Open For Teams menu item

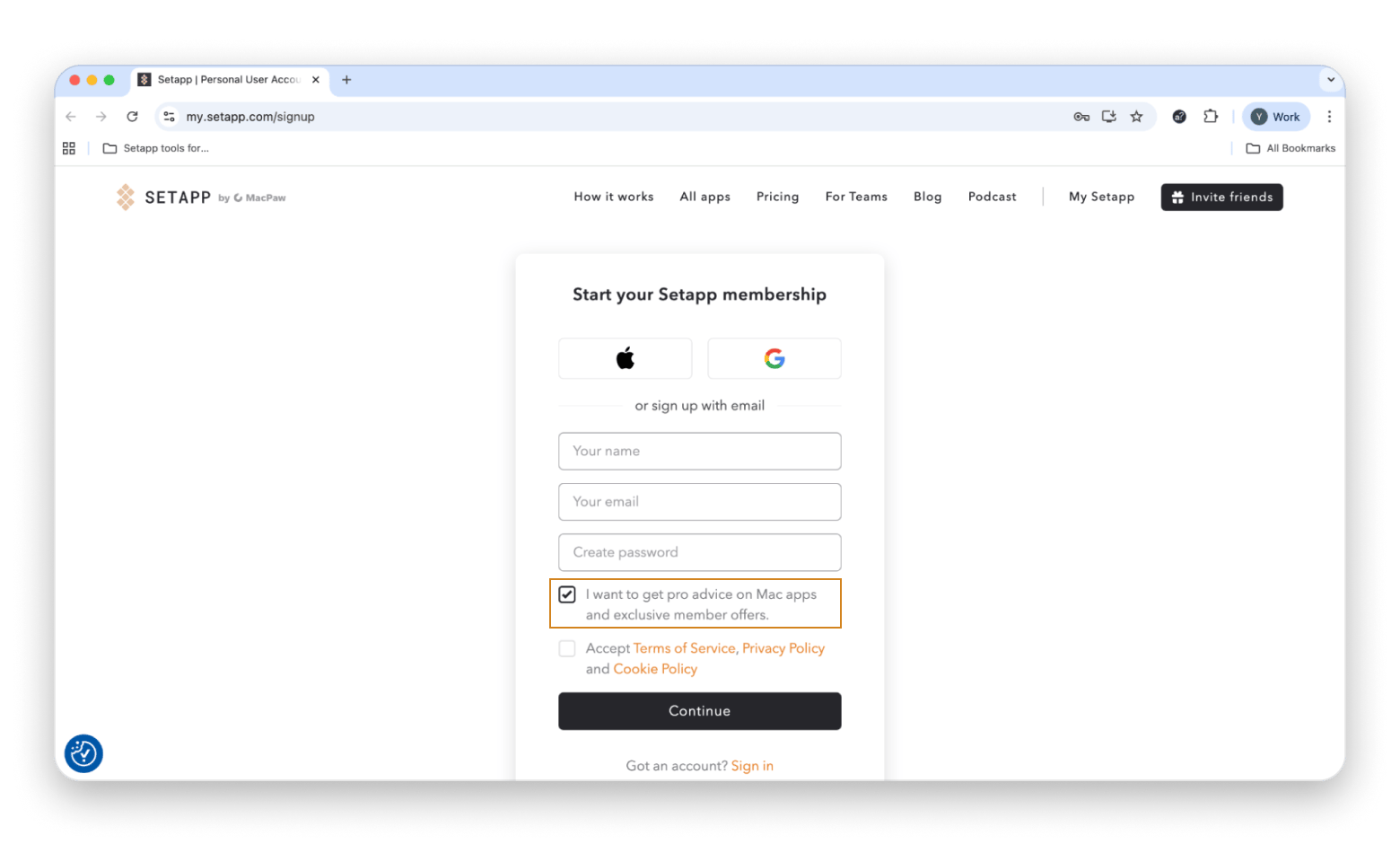tap(856, 197)
